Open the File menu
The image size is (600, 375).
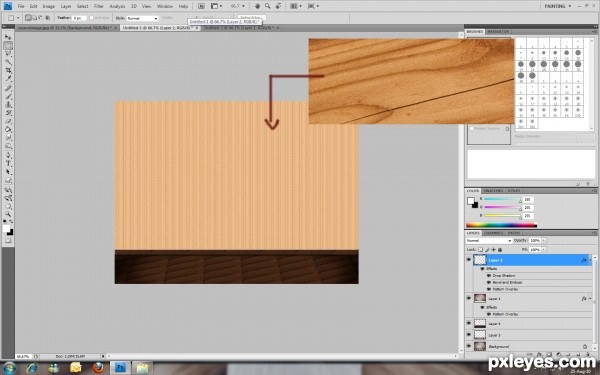click(21, 6)
